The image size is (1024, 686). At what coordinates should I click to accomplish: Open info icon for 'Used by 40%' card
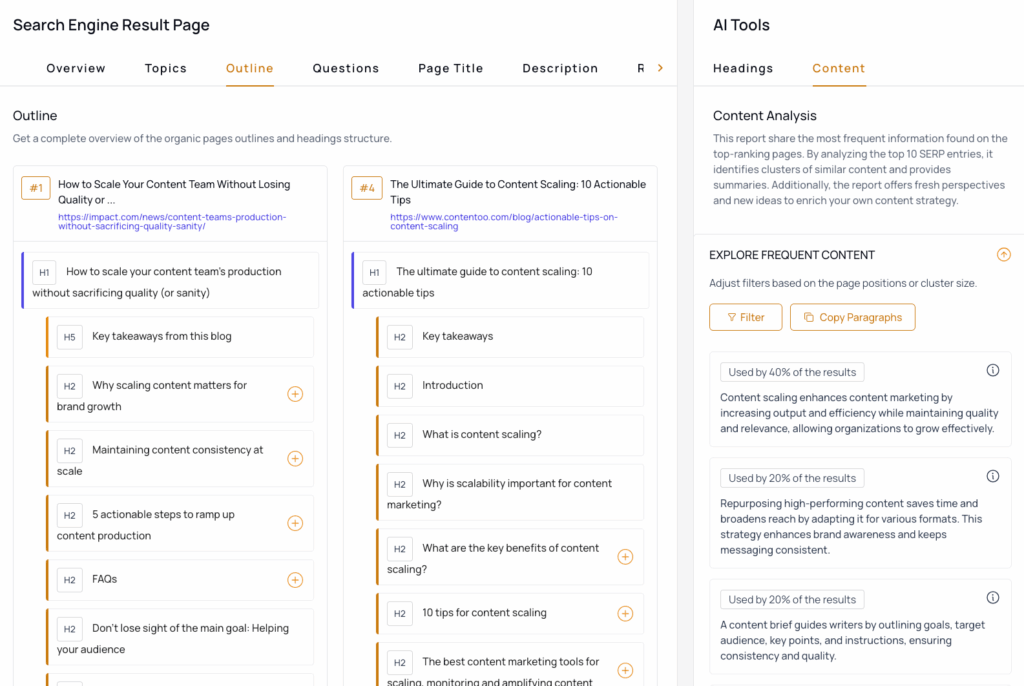pyautogui.click(x=993, y=370)
